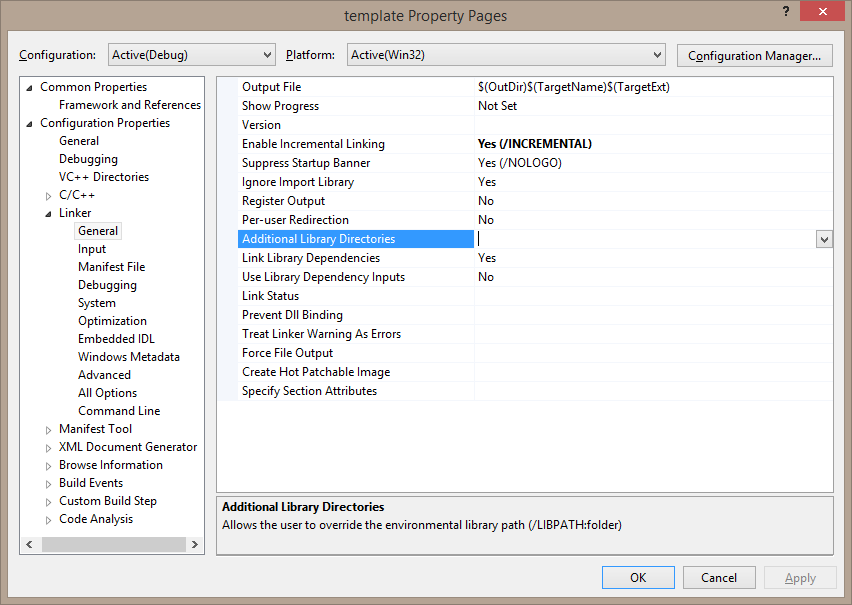Select the Debugging node under Configuration Properties
This screenshot has height=605, width=852.
(88, 158)
